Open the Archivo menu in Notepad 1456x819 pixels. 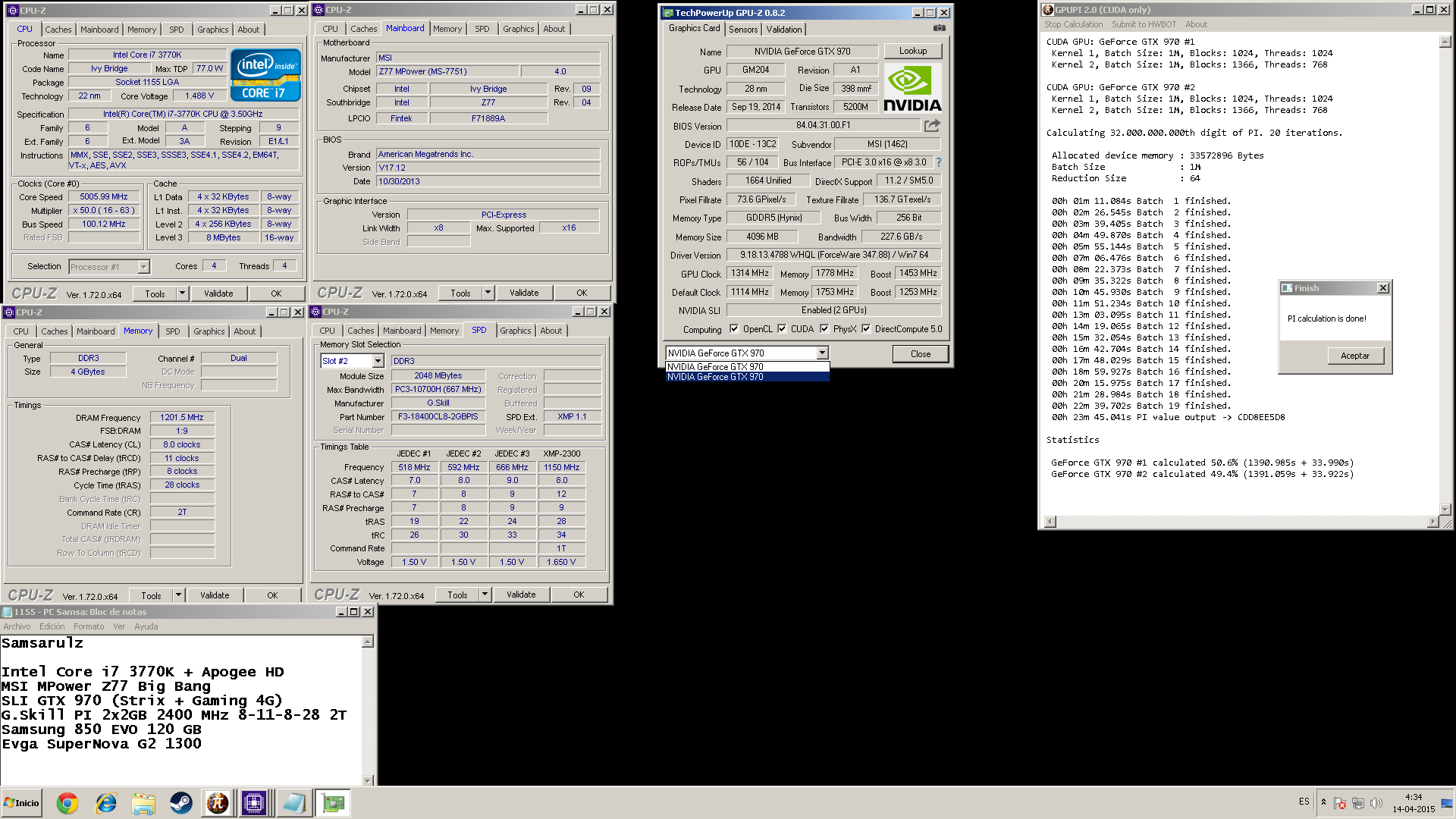(17, 626)
